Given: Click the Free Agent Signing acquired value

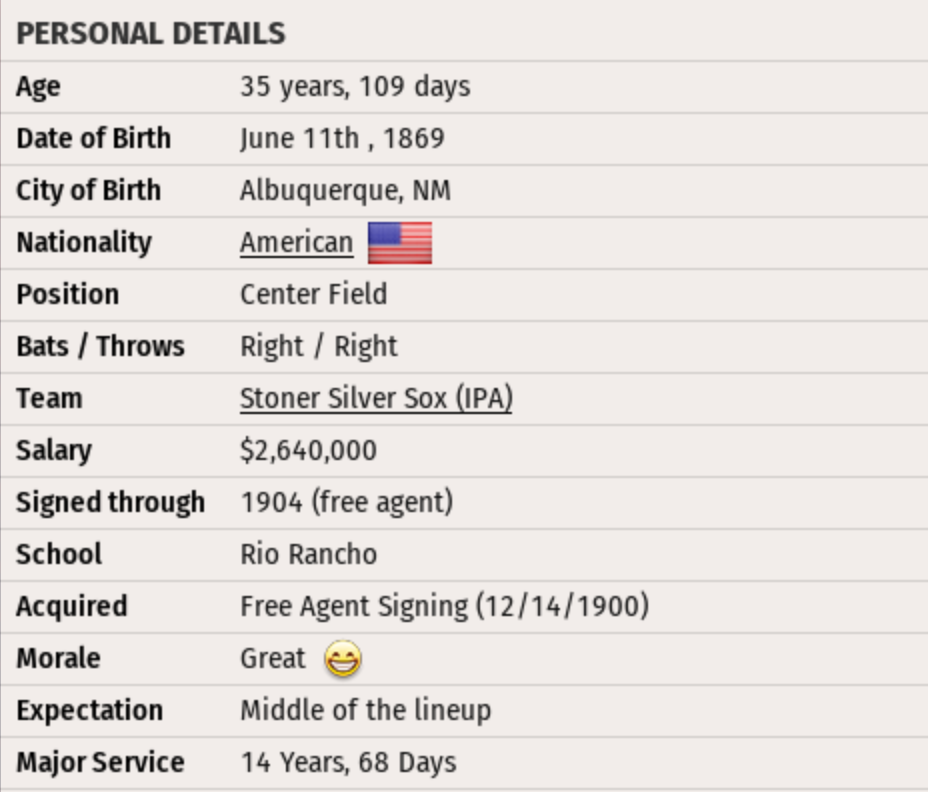Looking at the screenshot, I should coord(444,607).
